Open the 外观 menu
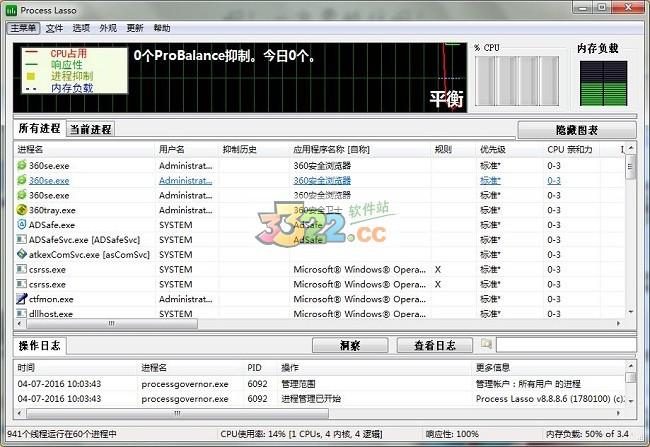The height and width of the screenshot is (447, 650). (x=108, y=28)
